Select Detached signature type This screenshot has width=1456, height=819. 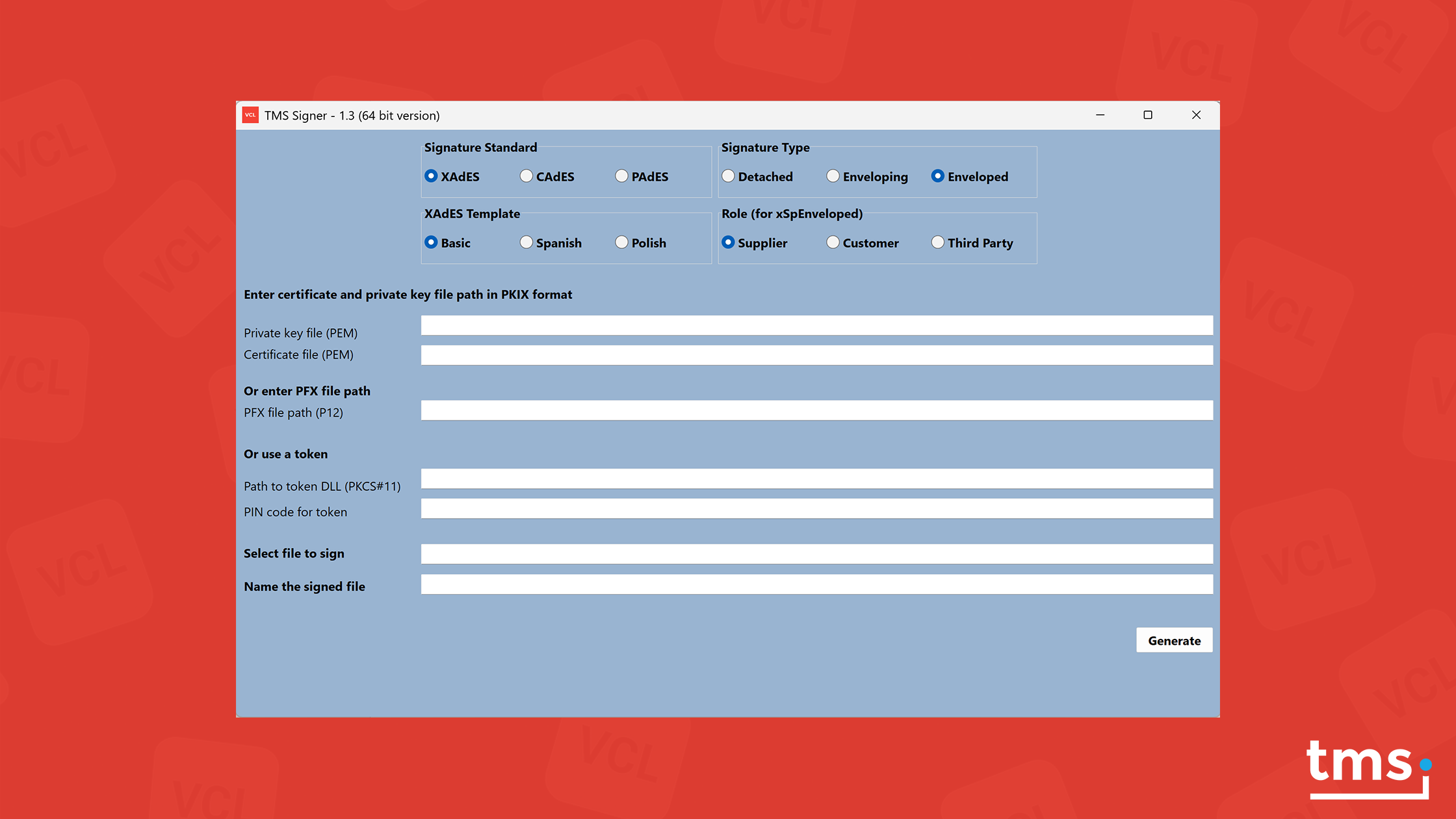tap(729, 176)
